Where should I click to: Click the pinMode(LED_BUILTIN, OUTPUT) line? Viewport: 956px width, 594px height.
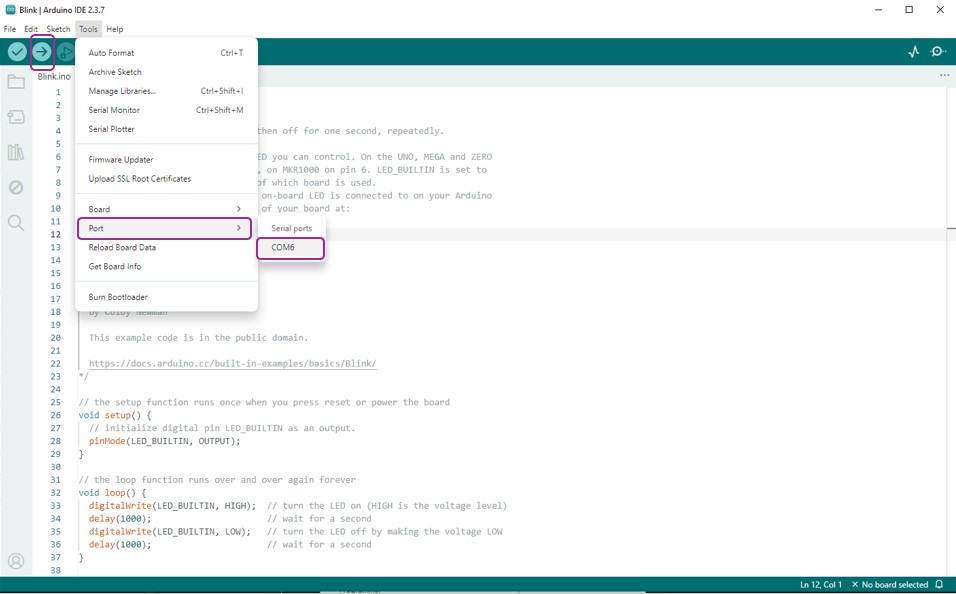pyautogui.click(x=165, y=441)
